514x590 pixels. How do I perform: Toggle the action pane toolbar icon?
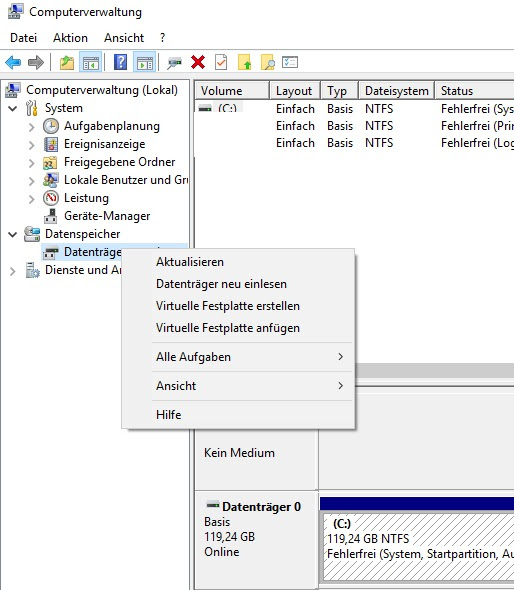click(145, 62)
